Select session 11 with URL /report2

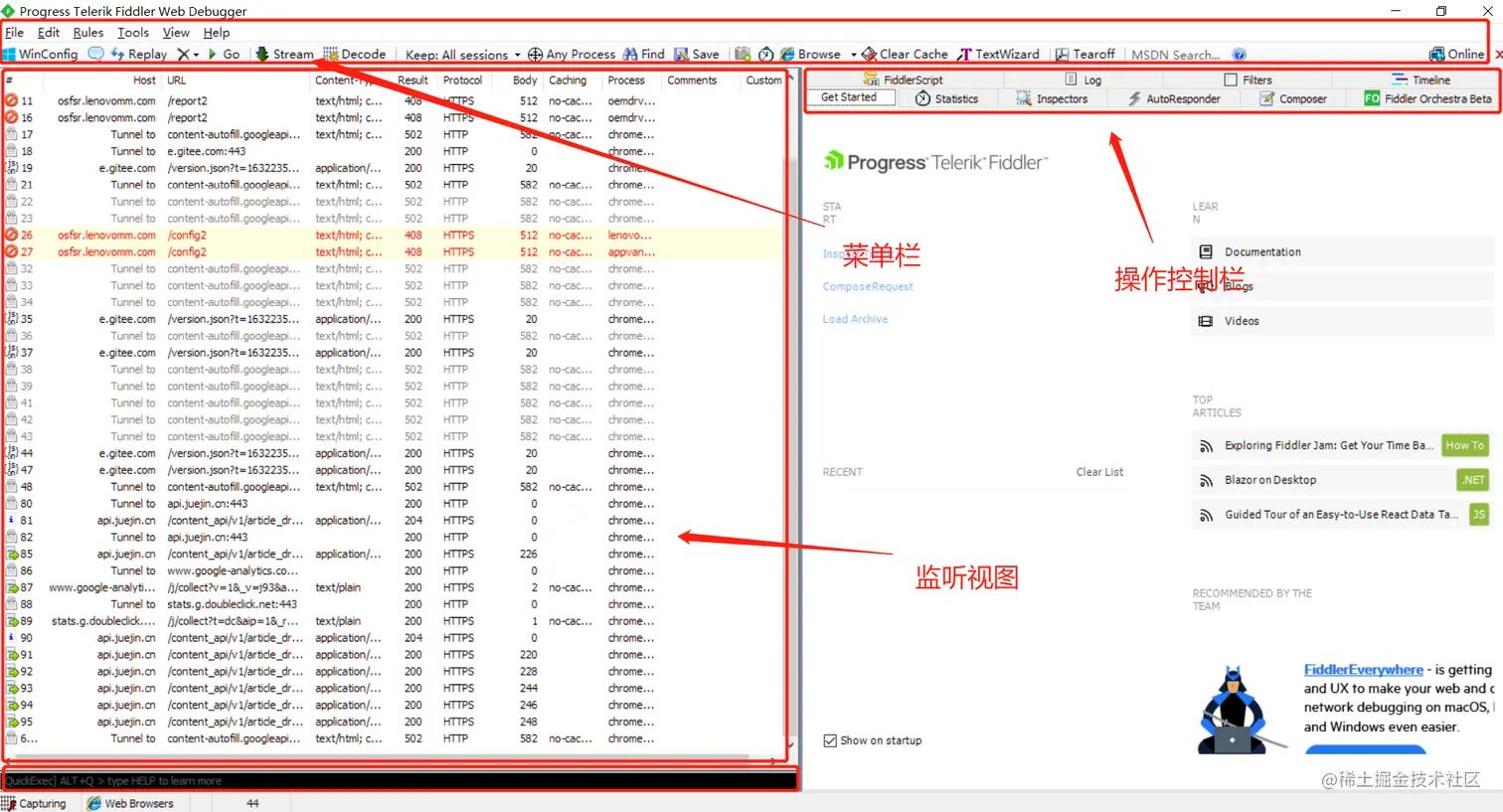394,101
